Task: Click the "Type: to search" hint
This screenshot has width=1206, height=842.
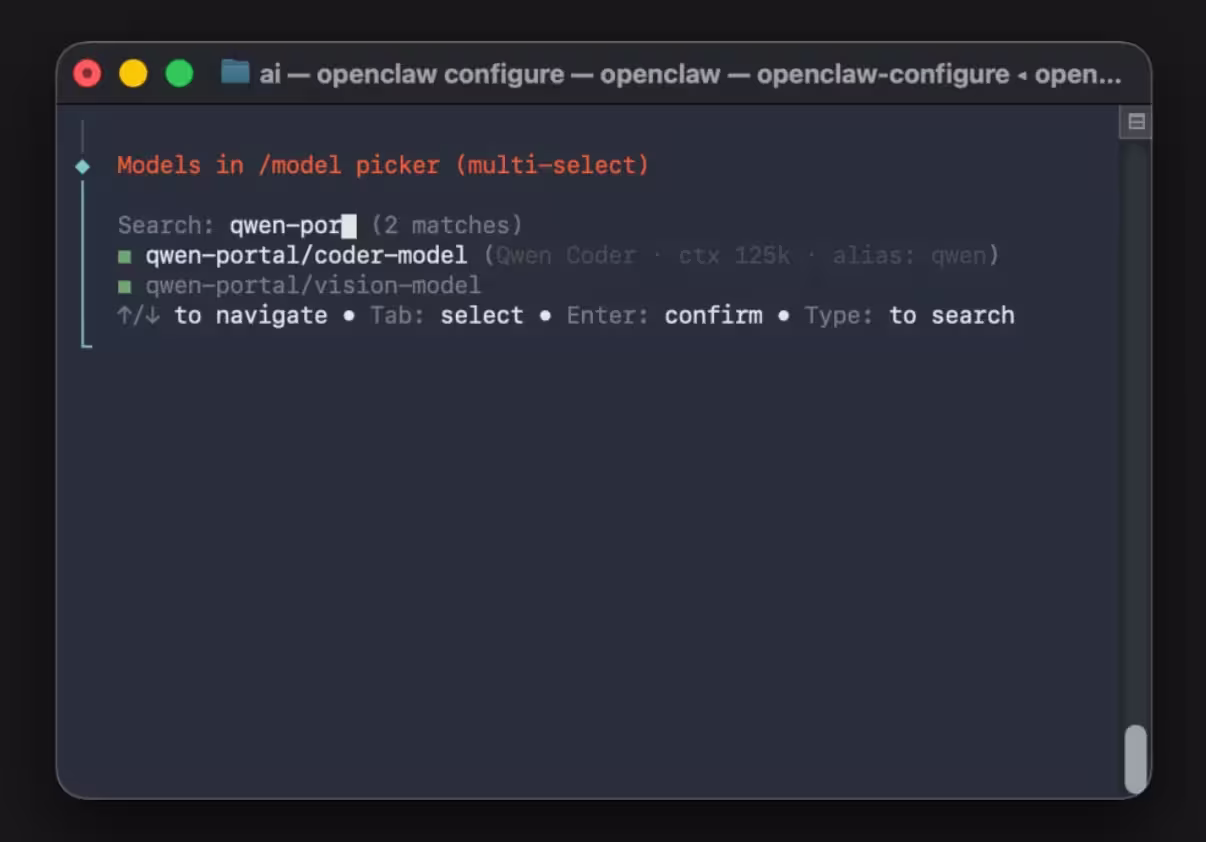Action: [909, 316]
